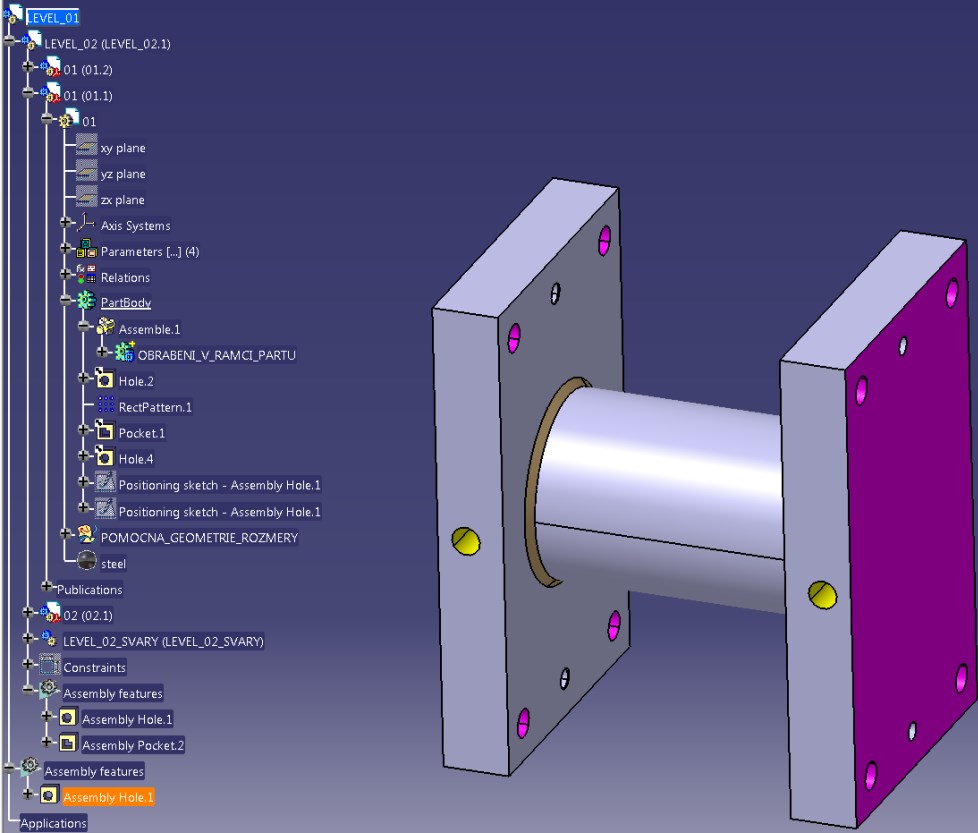Click the magenta end face of right plate
The height and width of the screenshot is (833, 978).
[x=912, y=530]
